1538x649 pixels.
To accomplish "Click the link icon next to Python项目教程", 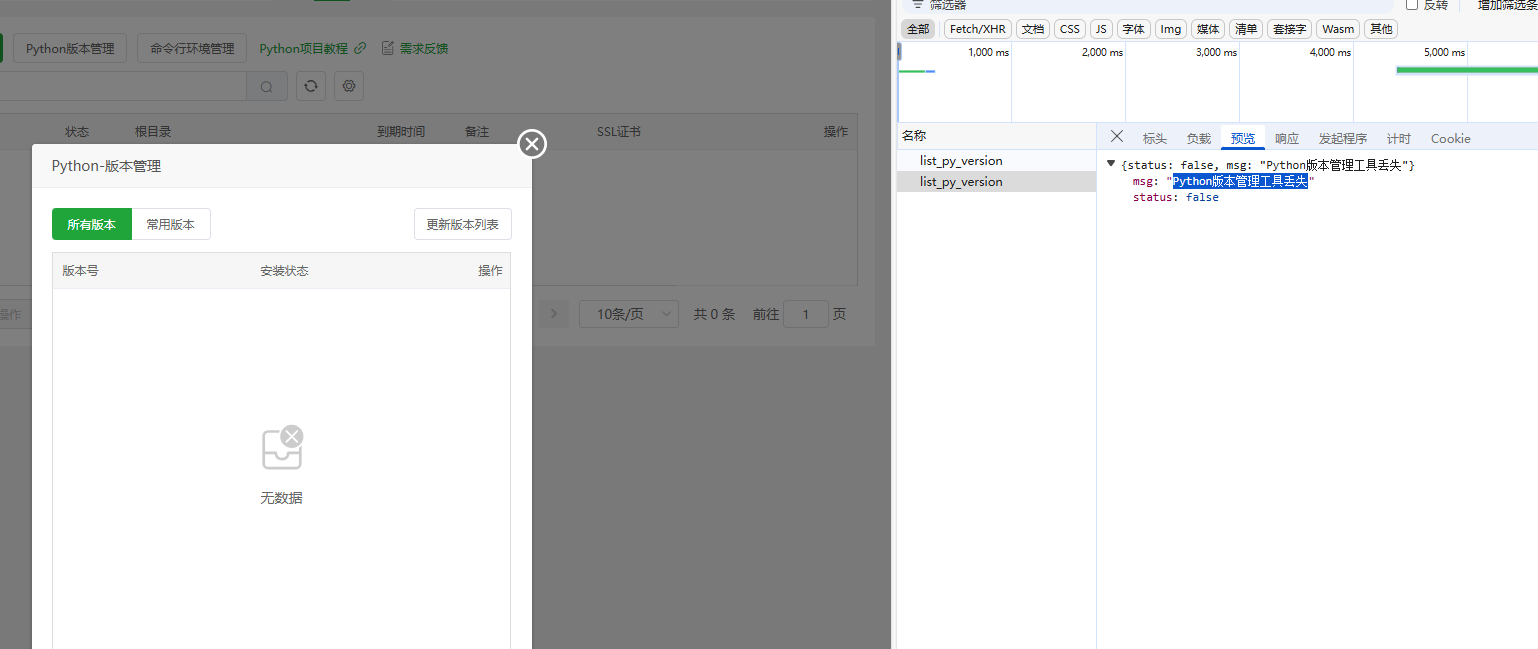I will 360,47.
